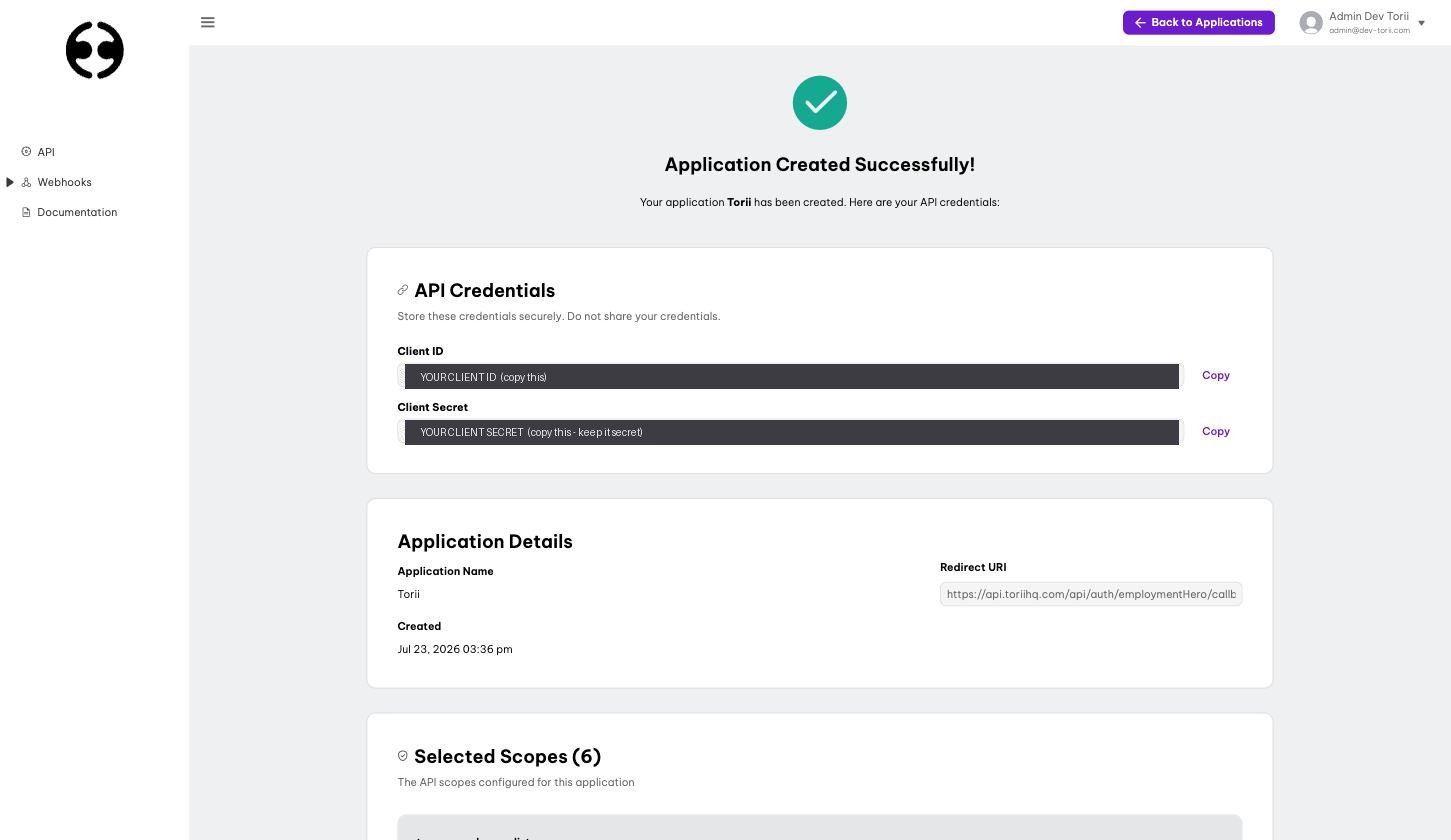The height and width of the screenshot is (840, 1451).
Task: Select the Client ID field
Action: coord(790,376)
